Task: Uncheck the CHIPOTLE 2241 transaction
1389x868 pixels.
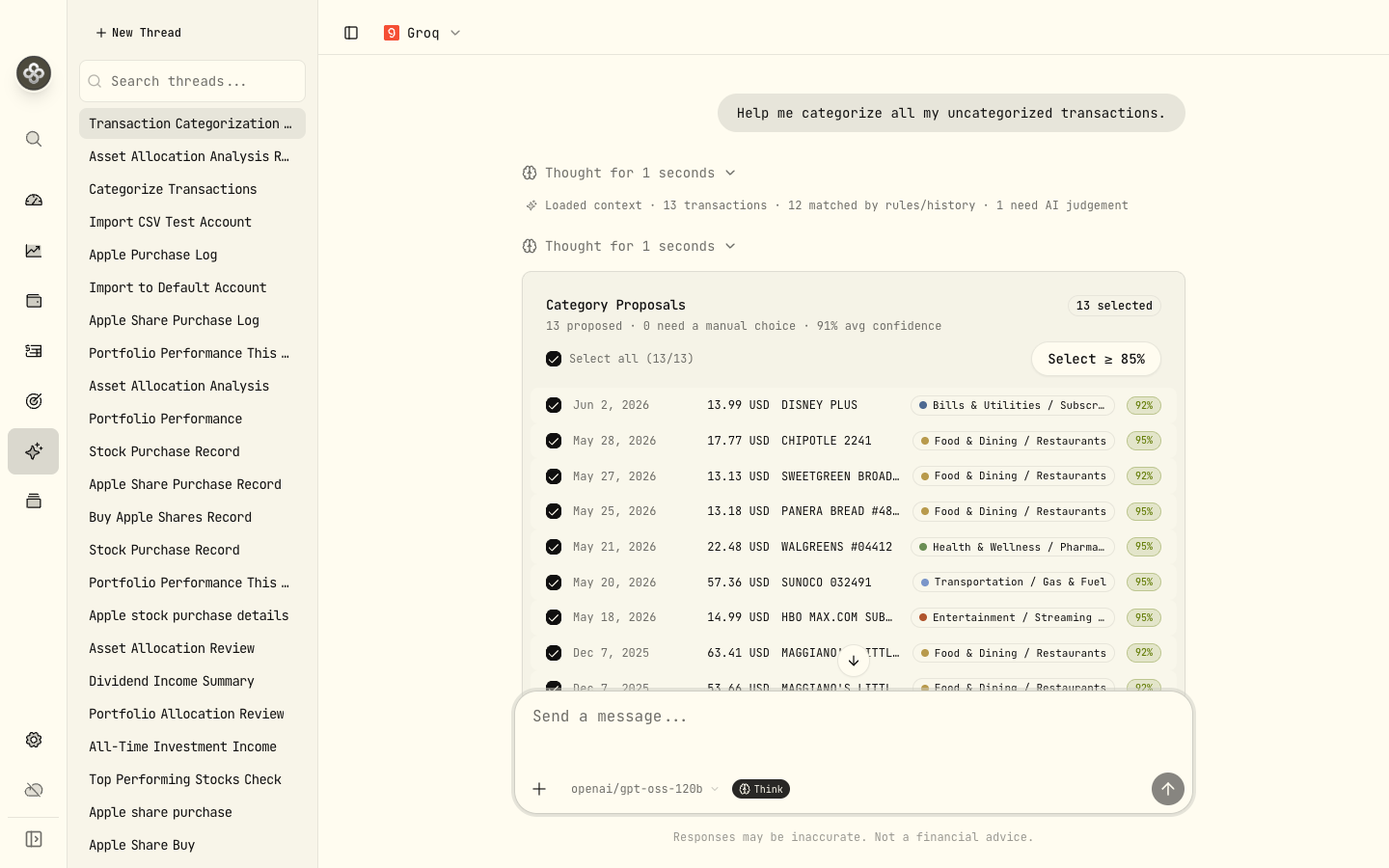Action: coord(554,441)
